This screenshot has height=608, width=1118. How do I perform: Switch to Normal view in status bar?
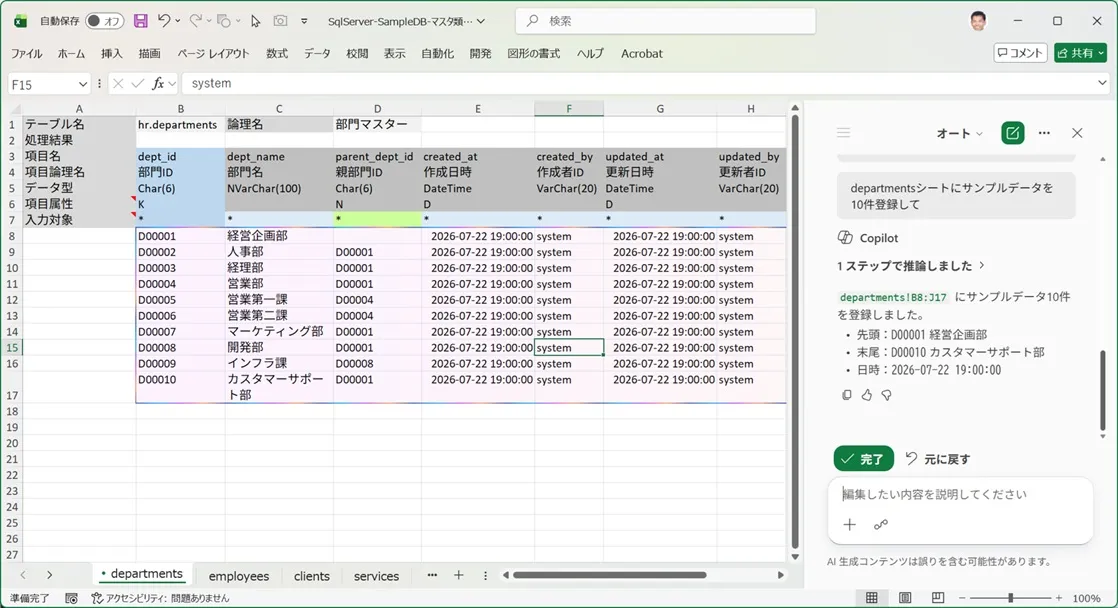pyautogui.click(x=871, y=598)
